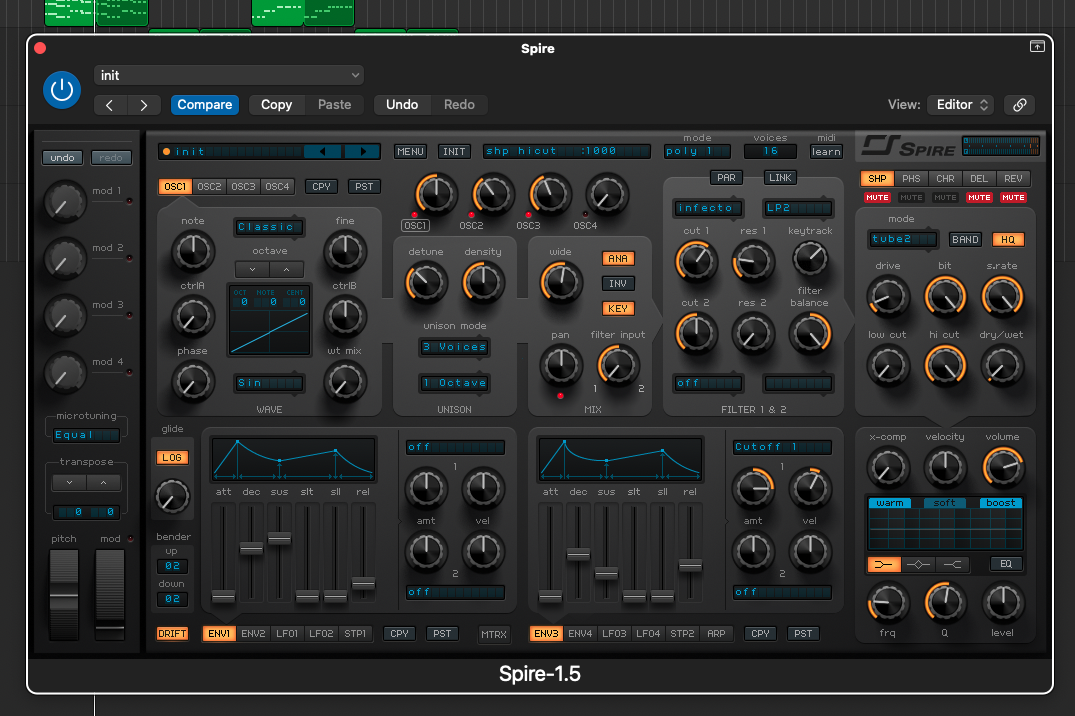Lower oscillator octave with down arrow
Image resolution: width=1075 pixels, height=716 pixels.
(x=252, y=270)
